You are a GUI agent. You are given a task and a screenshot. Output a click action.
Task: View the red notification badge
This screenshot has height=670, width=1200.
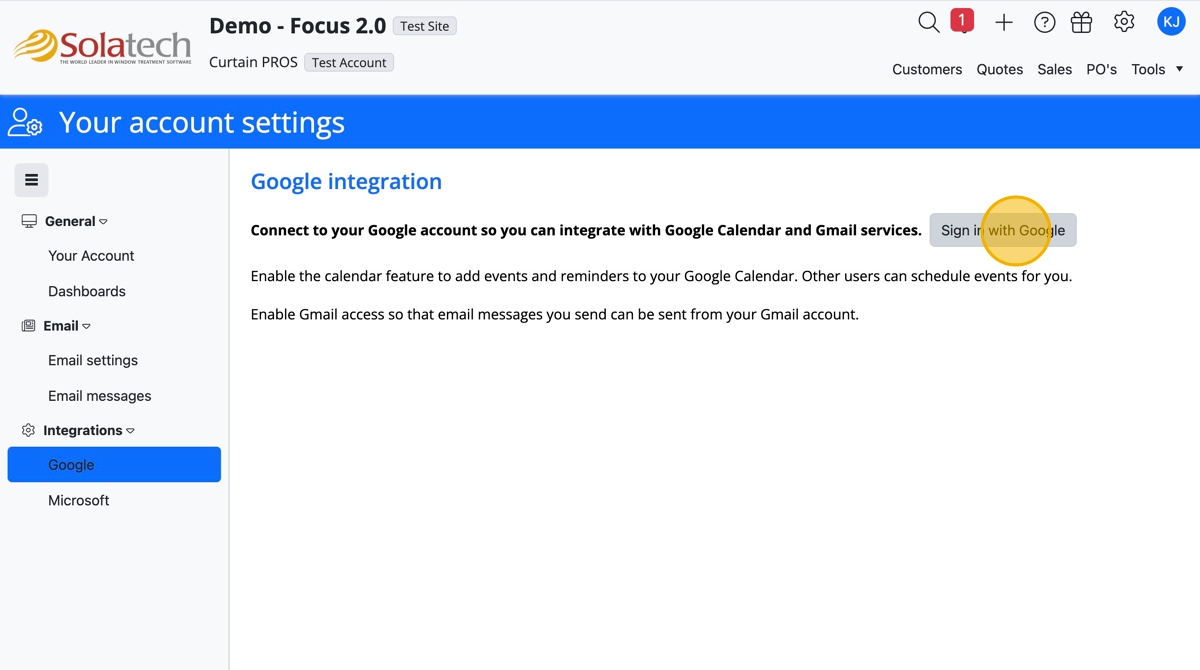coord(962,20)
